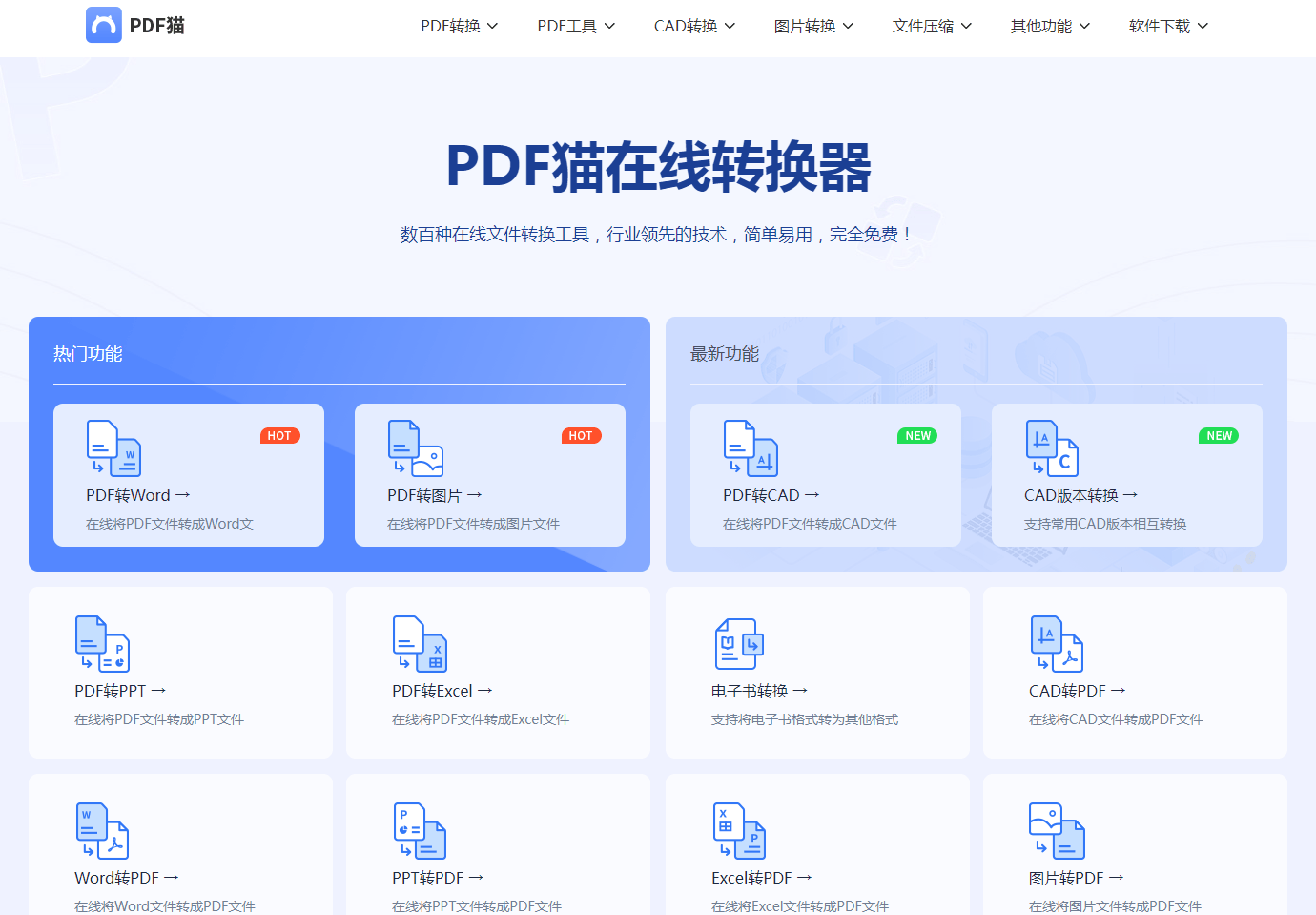
Task: Open the 图片转换 navigation menu
Action: (x=814, y=27)
